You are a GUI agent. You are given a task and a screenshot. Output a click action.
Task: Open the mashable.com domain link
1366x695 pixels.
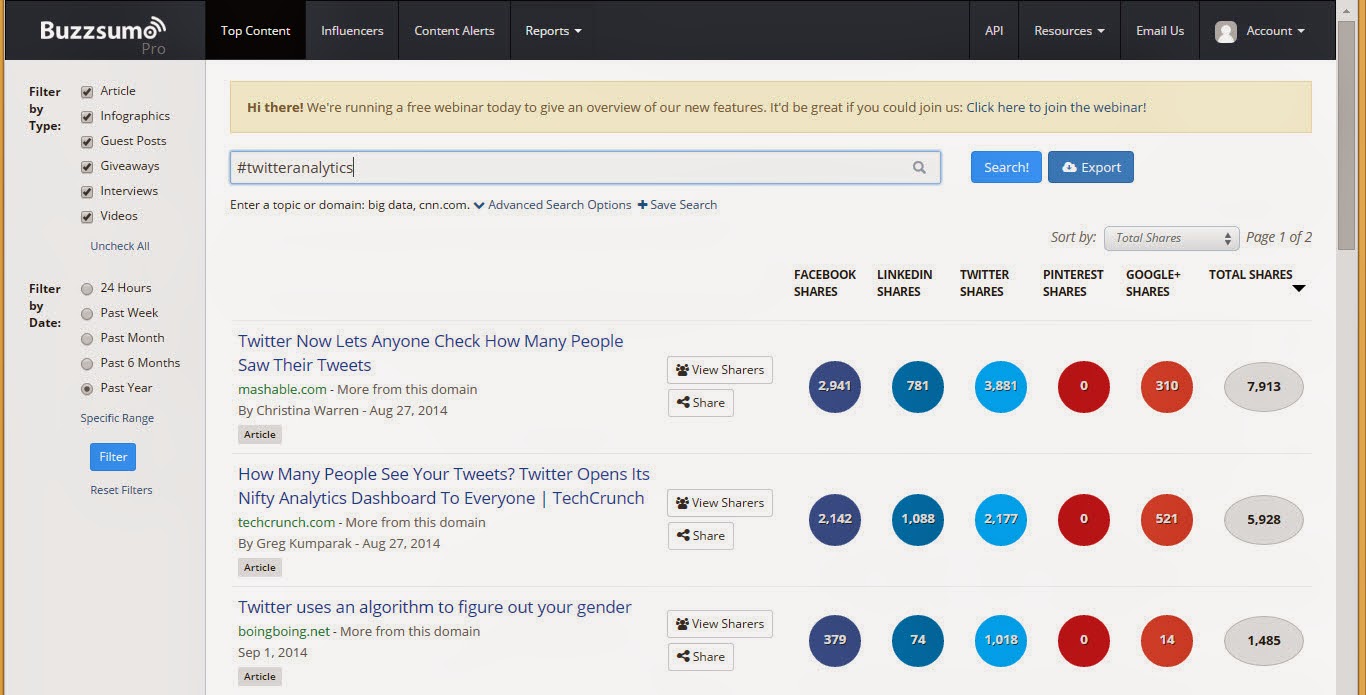[282, 389]
